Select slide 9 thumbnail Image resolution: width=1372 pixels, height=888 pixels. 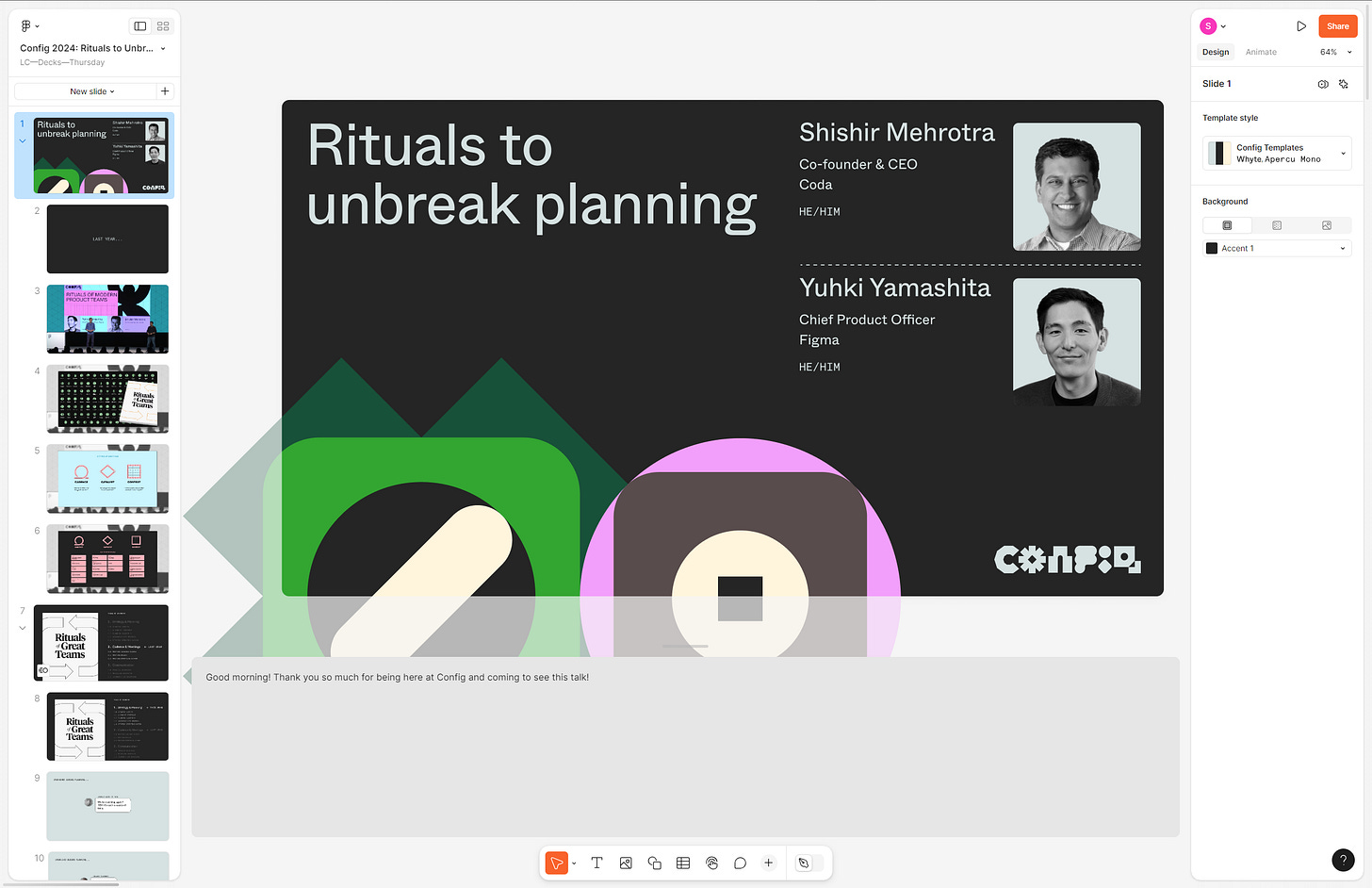(x=107, y=806)
